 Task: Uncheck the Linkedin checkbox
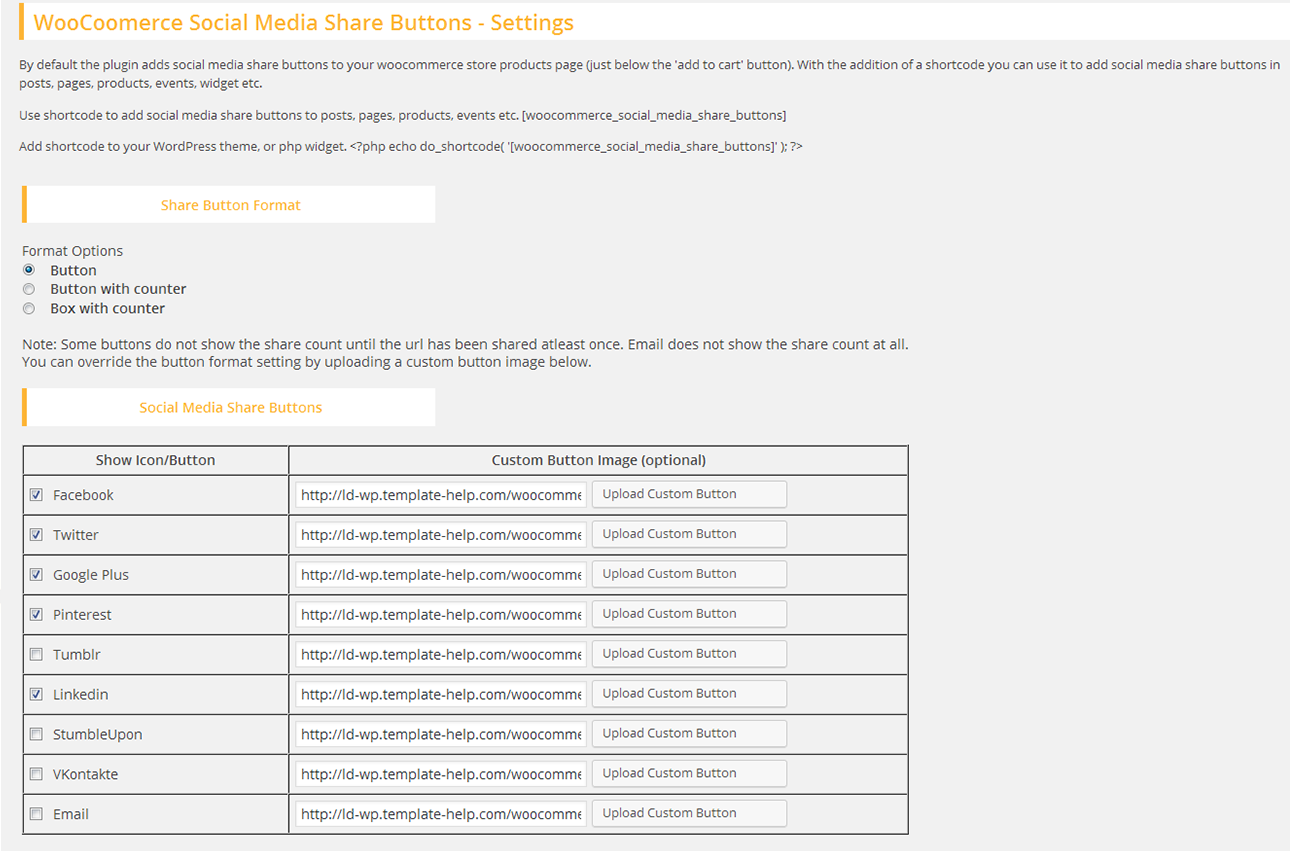[x=36, y=694]
